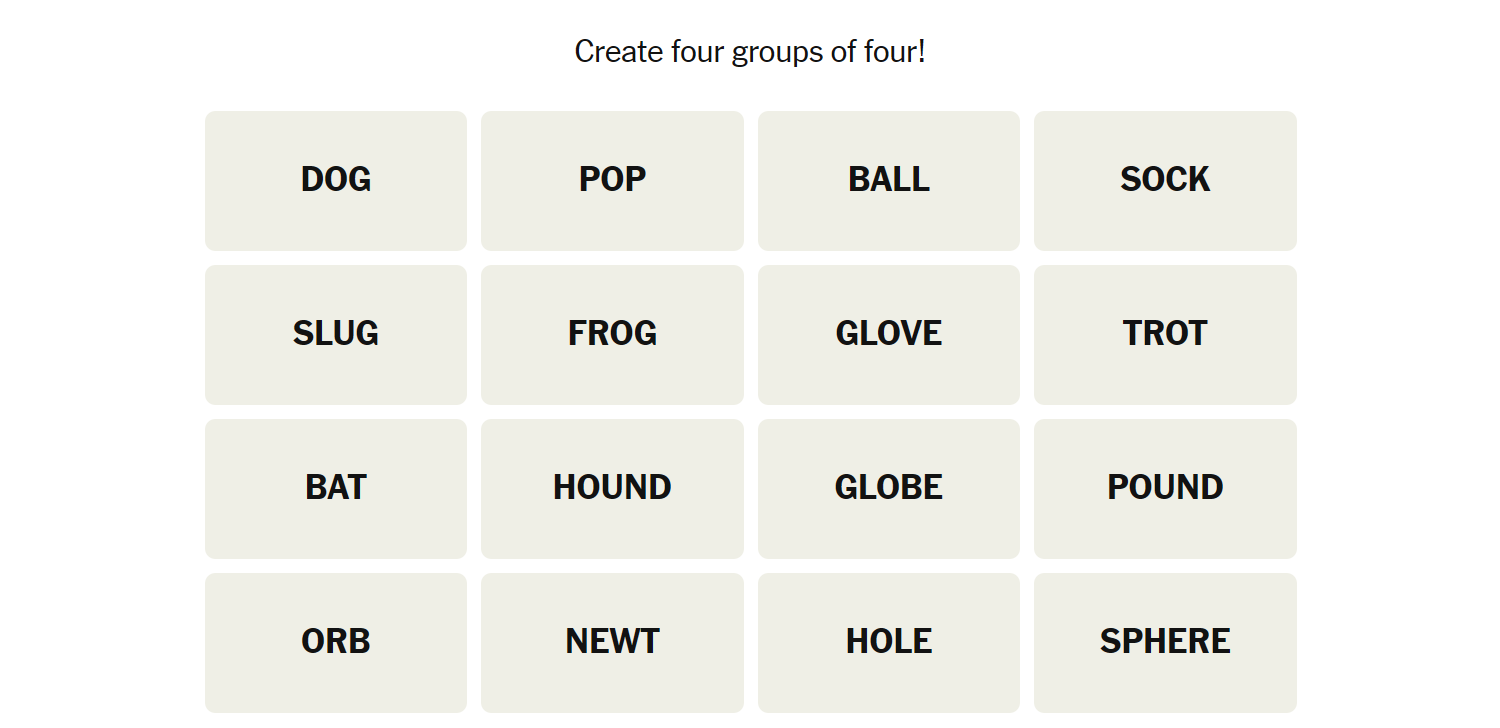This screenshot has height=728, width=1500.
Task: Choose the BALL word card
Action: click(889, 180)
